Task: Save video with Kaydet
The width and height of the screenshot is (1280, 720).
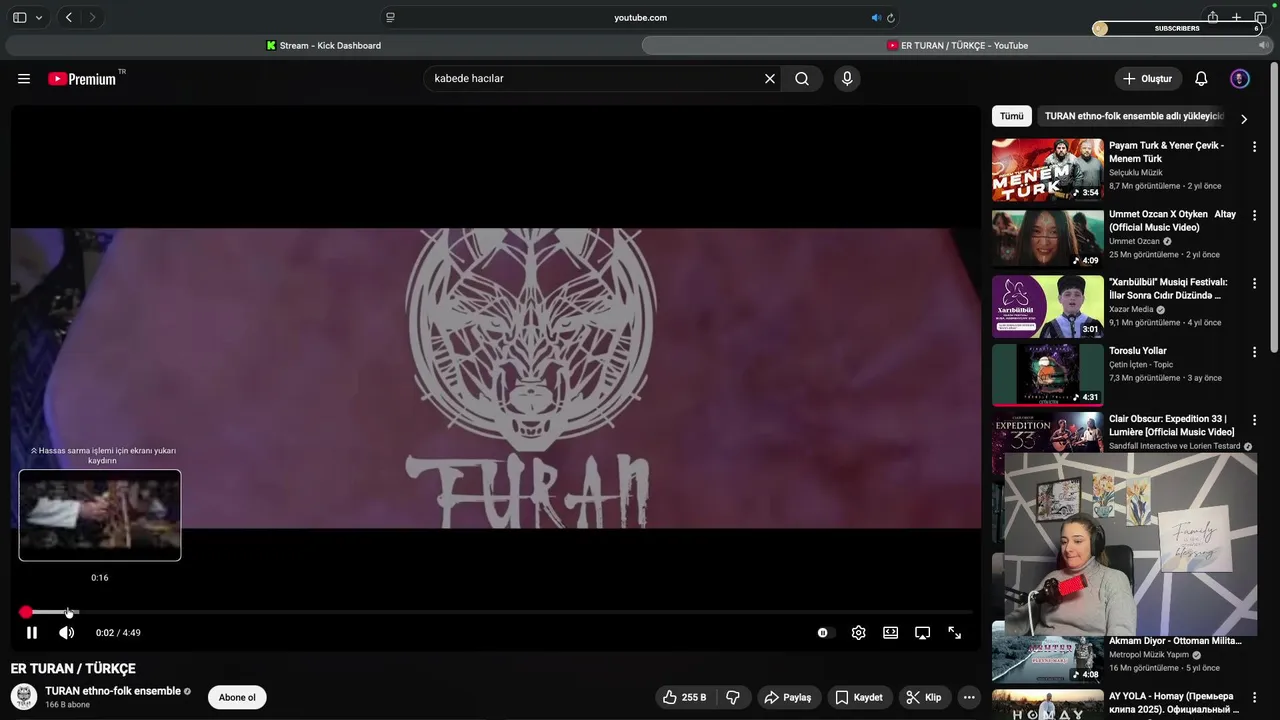Action: tap(859, 697)
